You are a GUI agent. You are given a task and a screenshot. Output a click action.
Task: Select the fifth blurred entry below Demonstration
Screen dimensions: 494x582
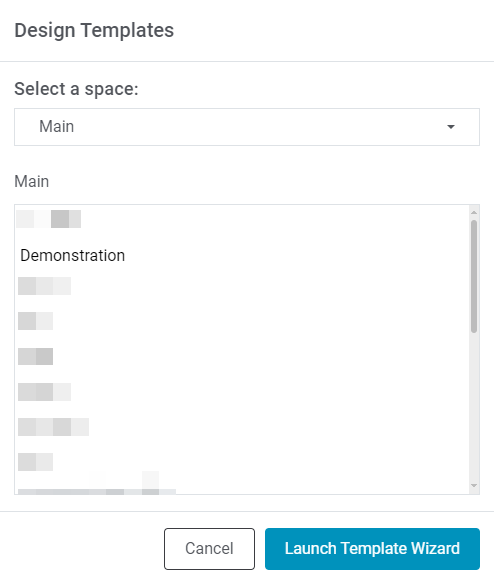point(53,427)
